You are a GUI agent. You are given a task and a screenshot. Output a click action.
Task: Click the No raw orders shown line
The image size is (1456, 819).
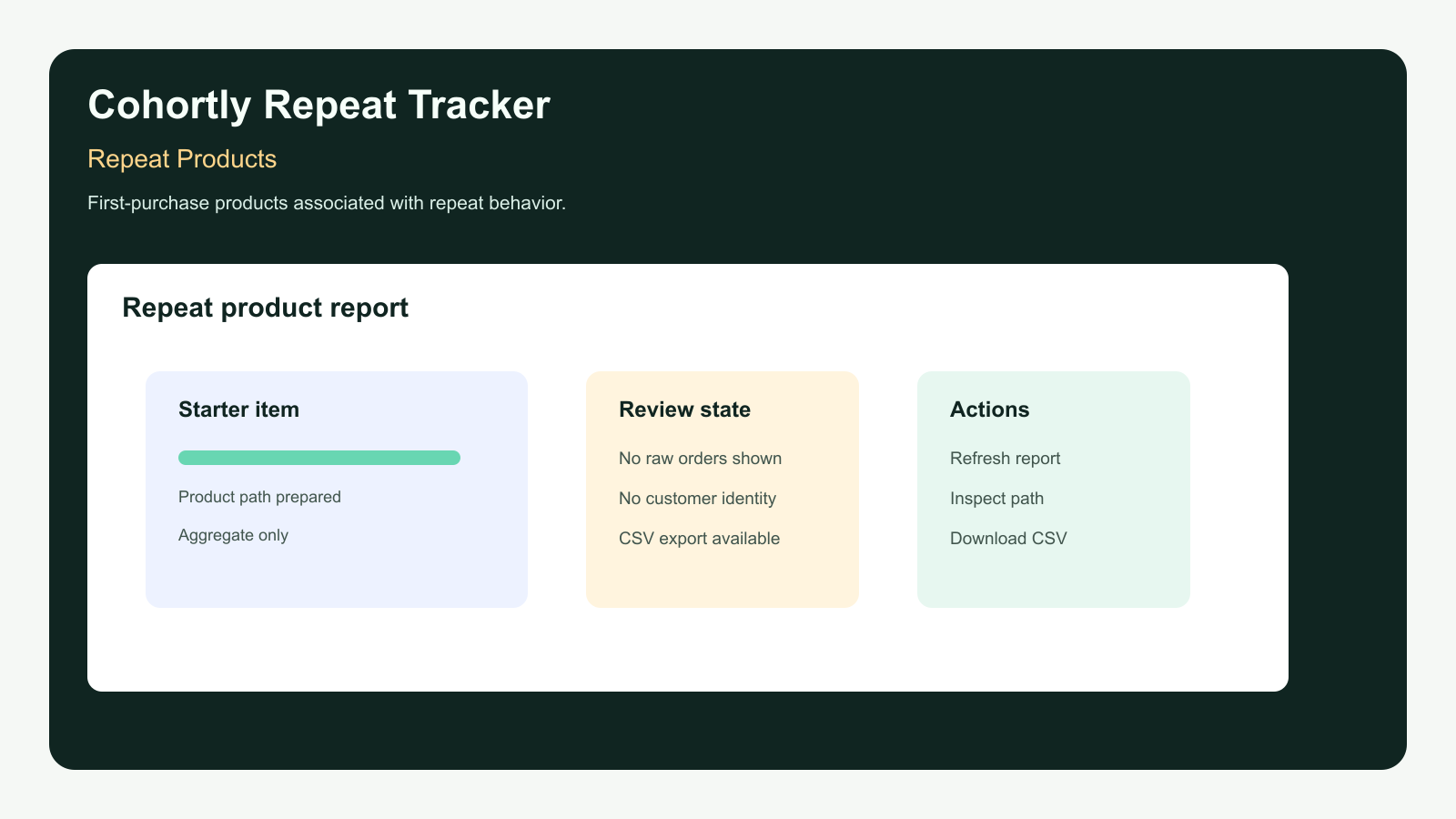pyautogui.click(x=700, y=459)
